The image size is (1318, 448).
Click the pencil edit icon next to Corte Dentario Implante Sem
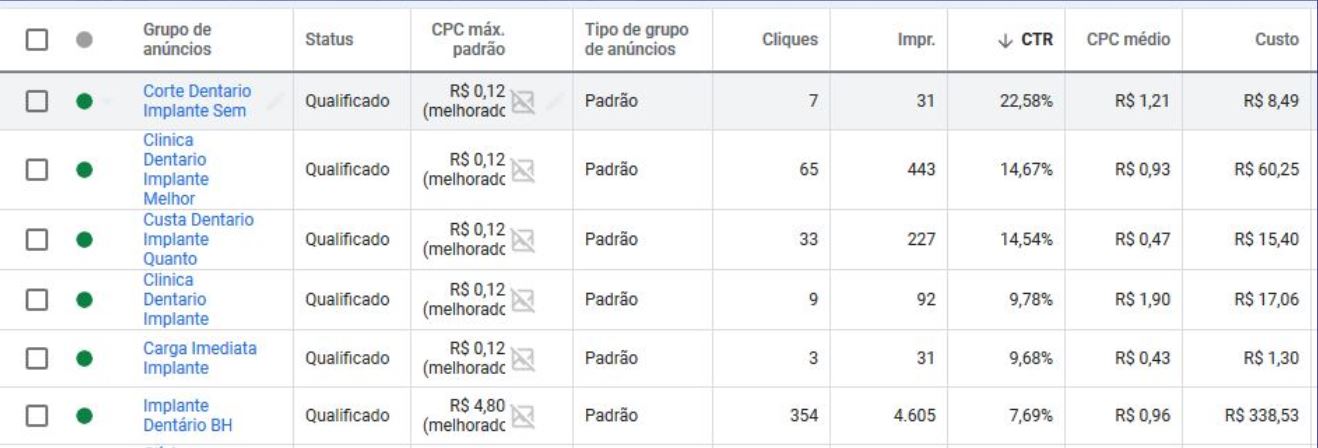274,99
